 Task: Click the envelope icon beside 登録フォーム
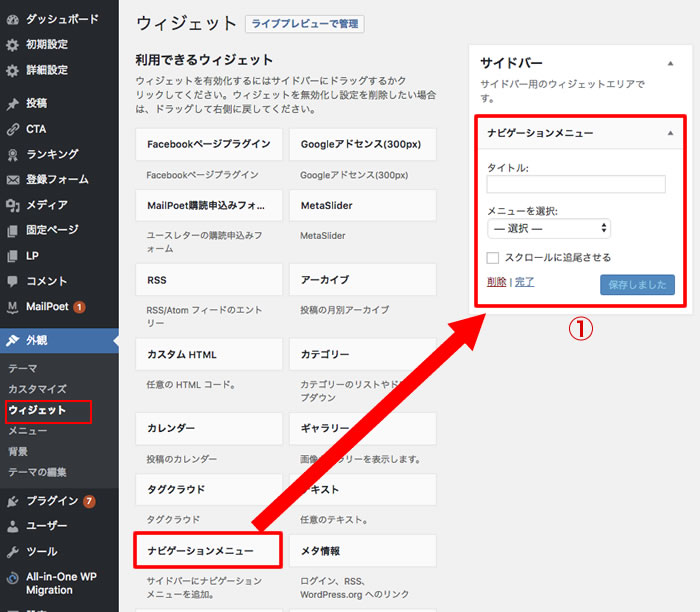(12, 180)
